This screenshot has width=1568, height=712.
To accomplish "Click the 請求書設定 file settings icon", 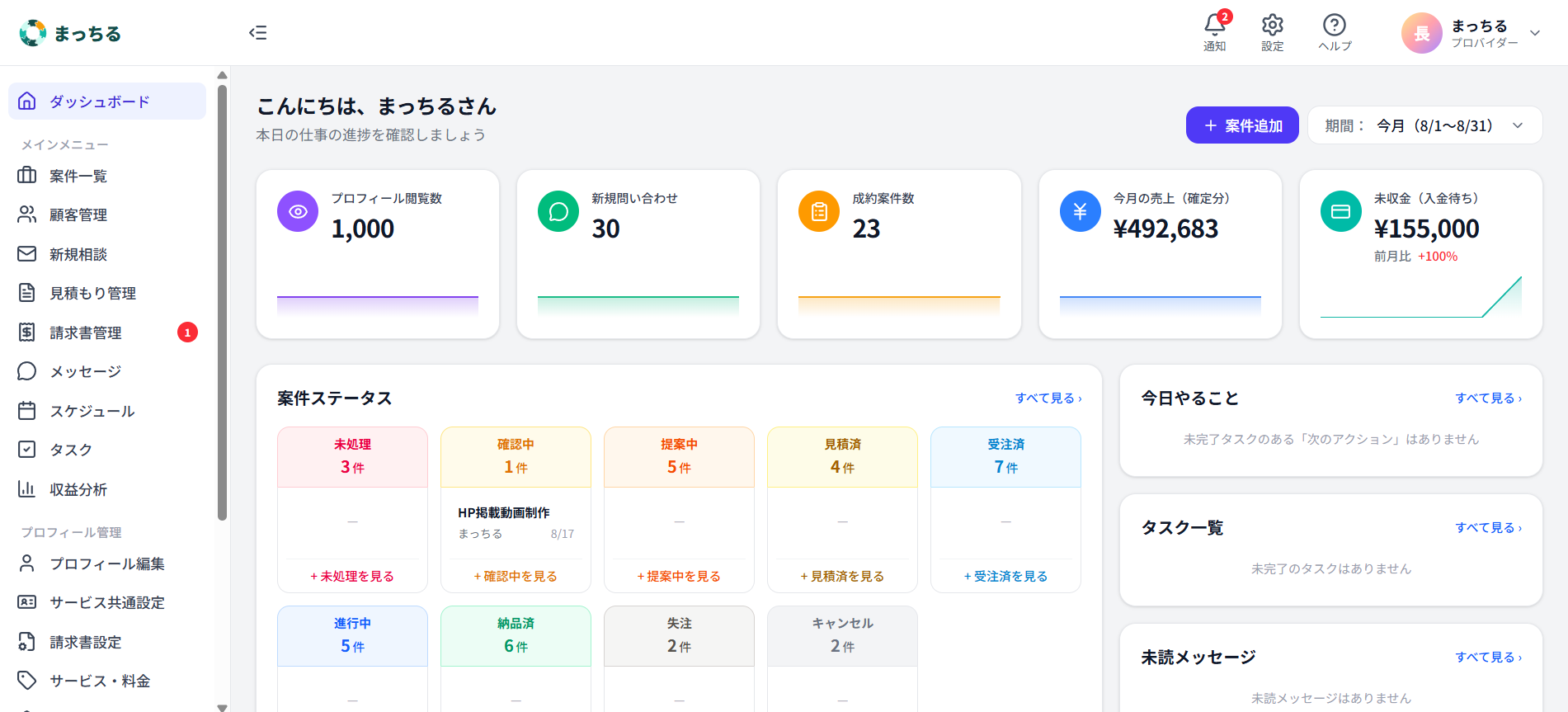I will [27, 641].
